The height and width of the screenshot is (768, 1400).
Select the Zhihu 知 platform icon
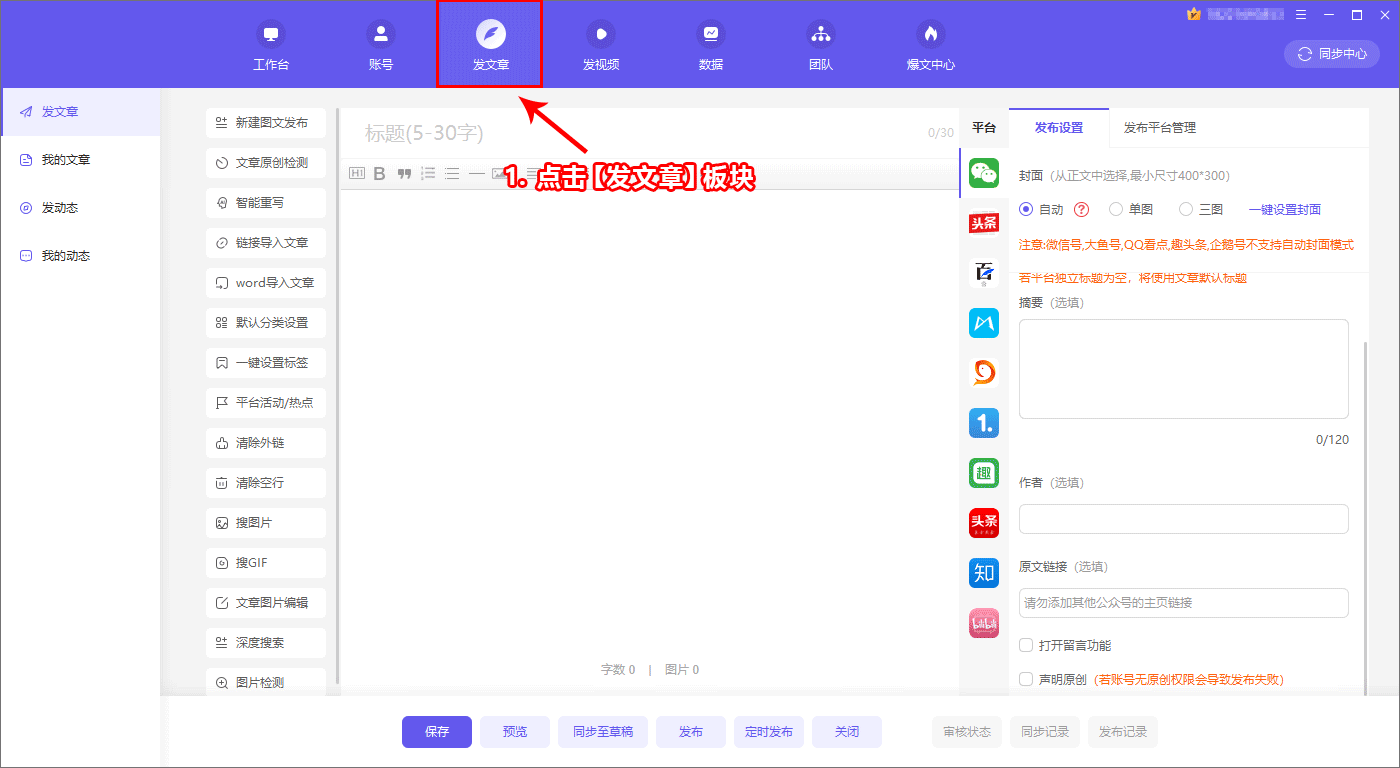(984, 573)
